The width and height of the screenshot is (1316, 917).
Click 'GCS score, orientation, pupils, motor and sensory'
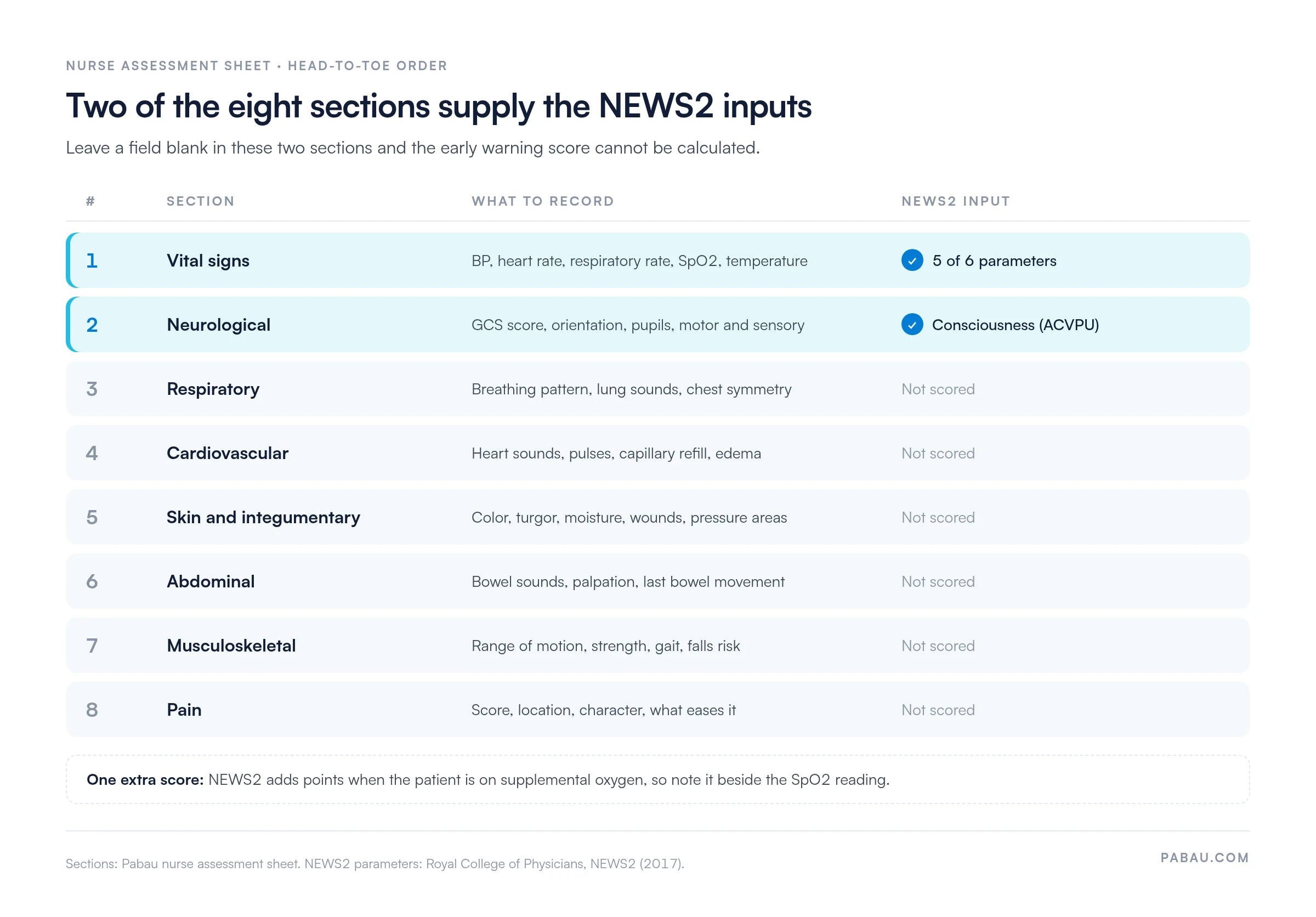pyautogui.click(x=638, y=325)
